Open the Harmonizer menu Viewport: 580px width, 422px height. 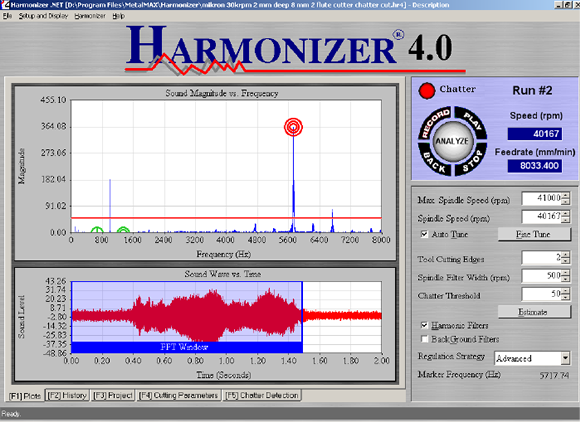tap(90, 16)
